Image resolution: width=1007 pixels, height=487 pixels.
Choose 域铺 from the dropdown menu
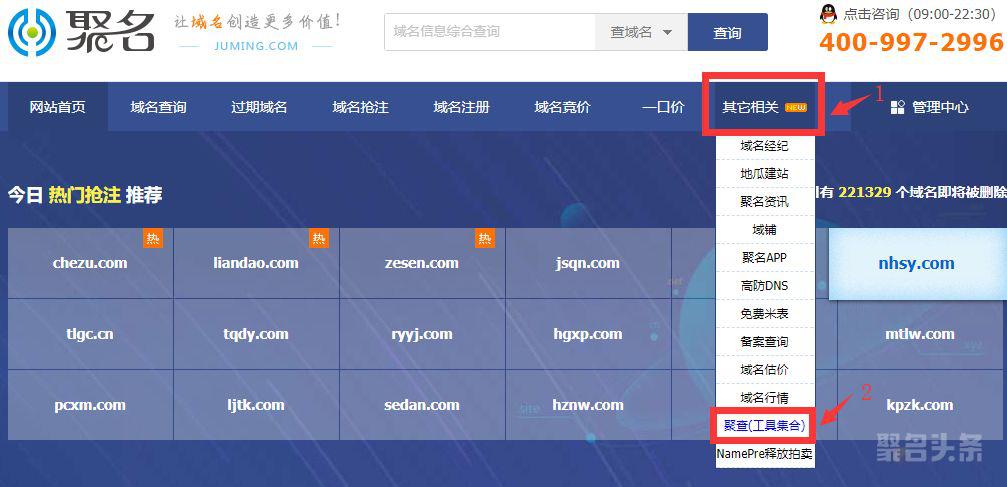click(764, 229)
